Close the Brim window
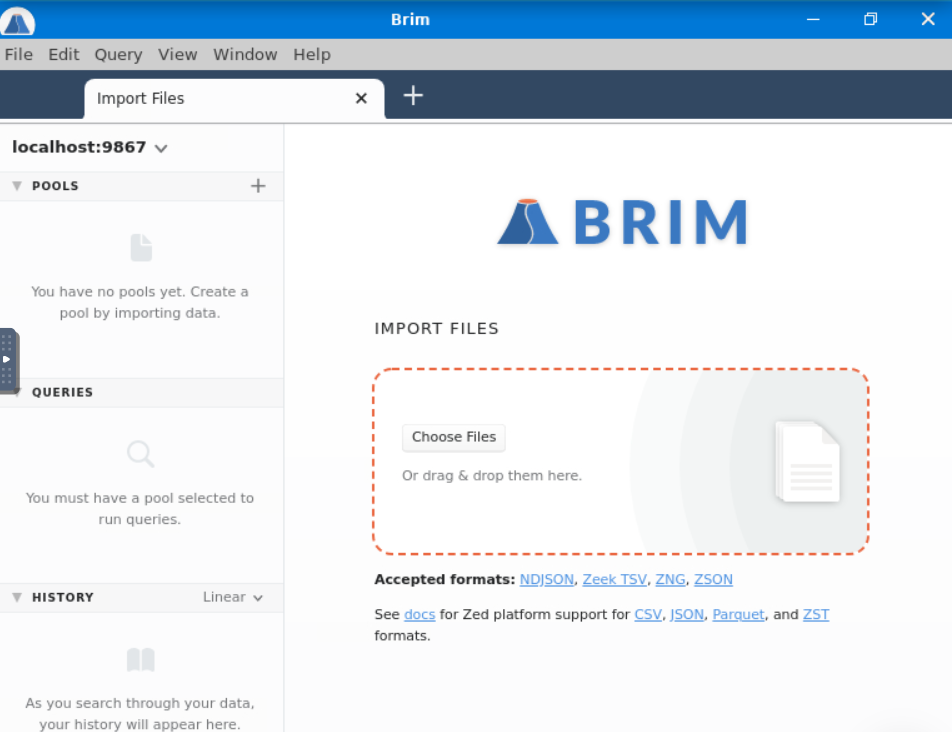Viewport: 952px width, 732px height. coord(928,19)
